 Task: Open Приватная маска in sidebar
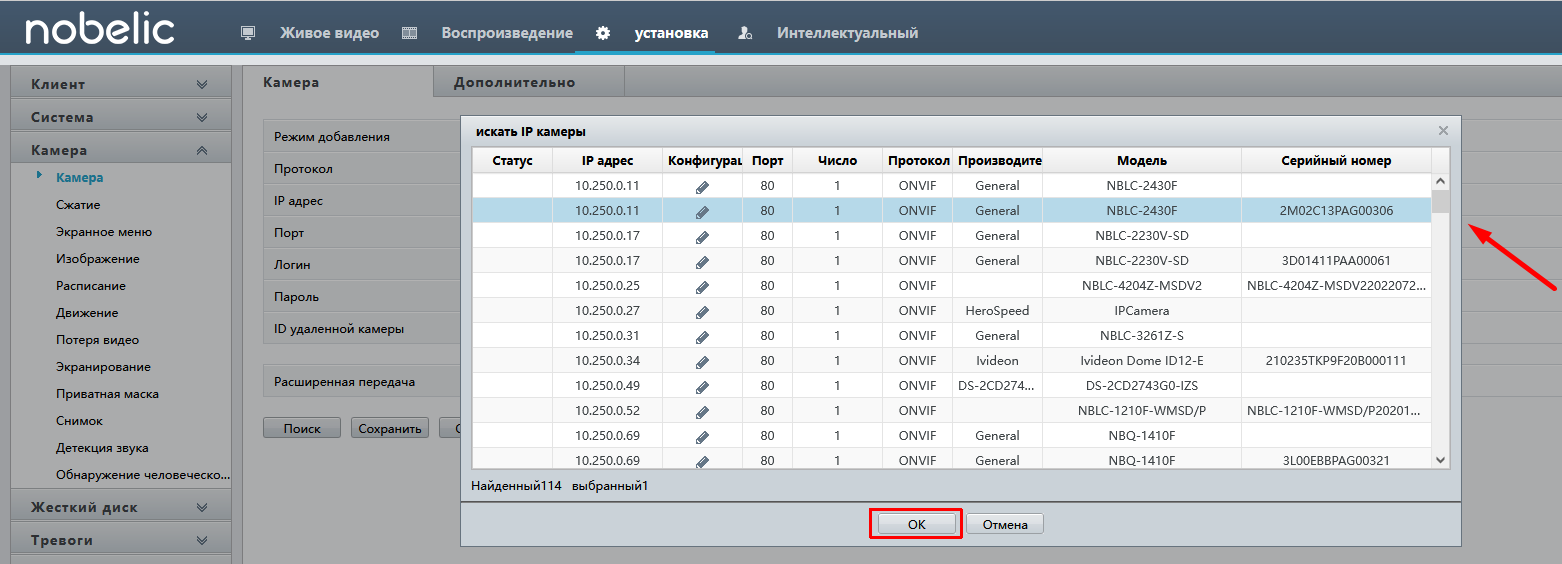coord(107,394)
